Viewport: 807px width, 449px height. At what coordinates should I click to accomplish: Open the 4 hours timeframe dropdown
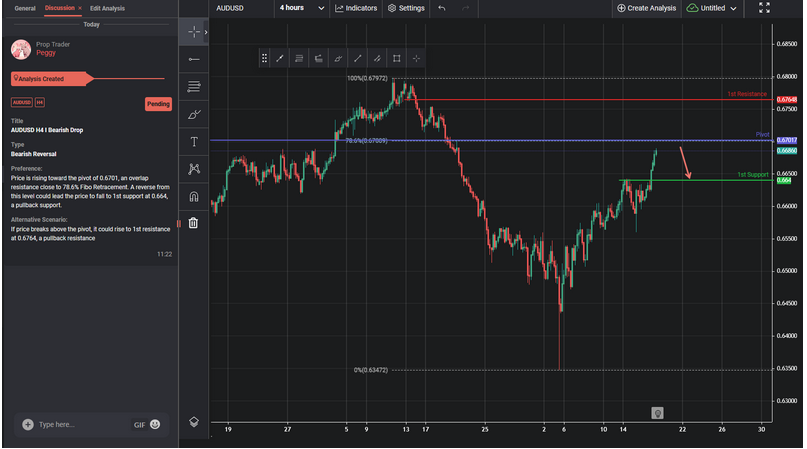302,8
